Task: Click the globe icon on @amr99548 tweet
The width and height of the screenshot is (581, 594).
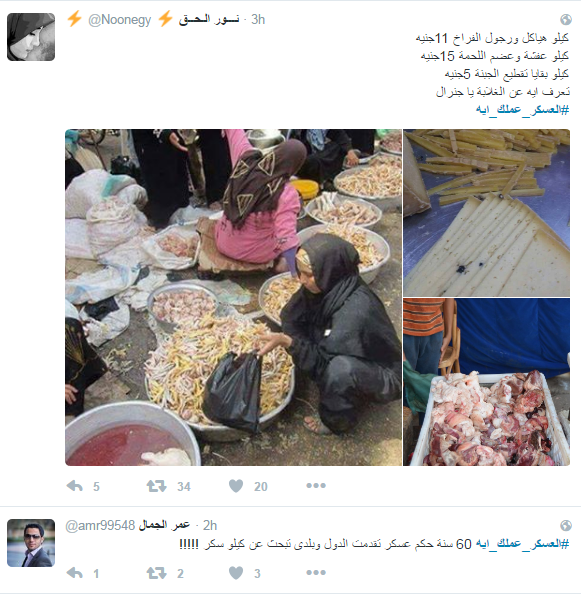Action: 565,525
